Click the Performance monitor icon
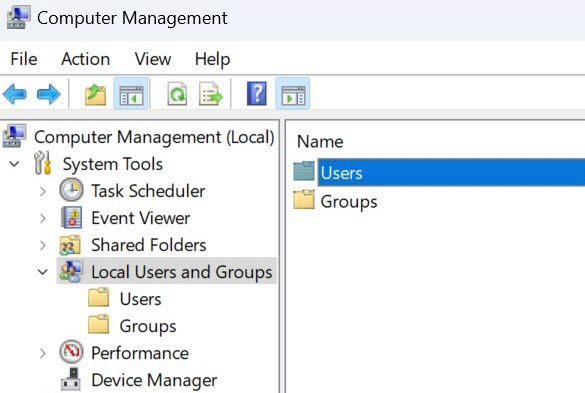 [71, 352]
